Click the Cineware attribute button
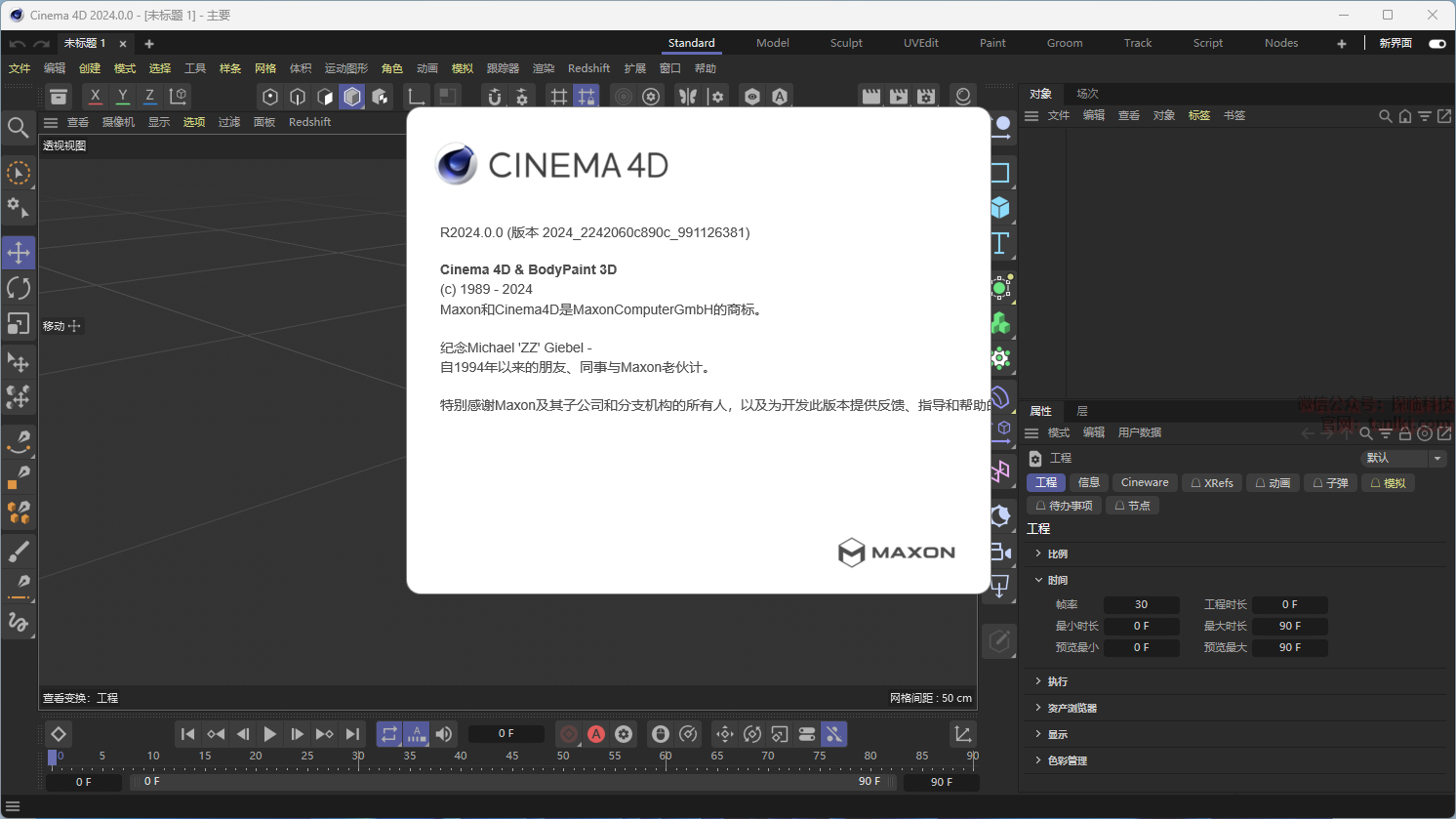The width and height of the screenshot is (1456, 819). click(1144, 482)
